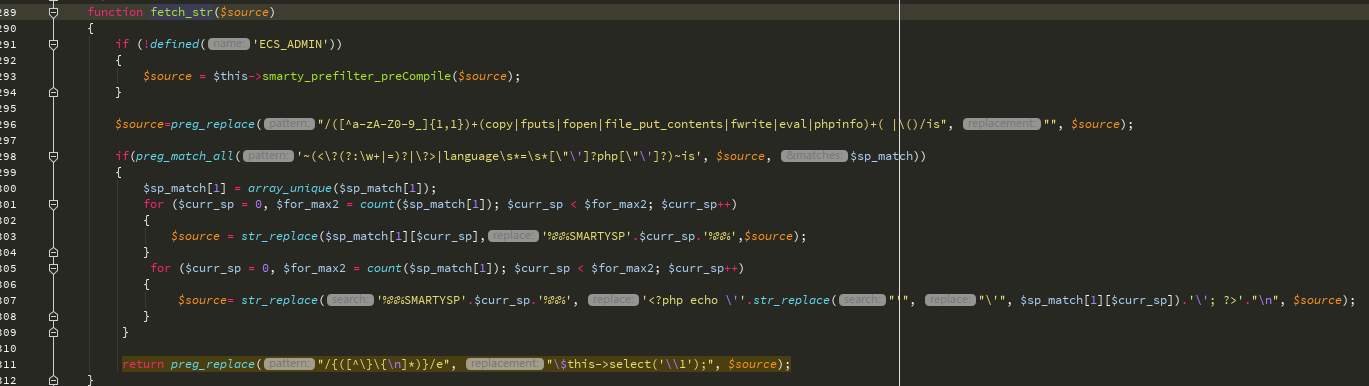Click the 'replacement:' hint on the return line
This screenshot has width=1369, height=386.
click(506, 364)
